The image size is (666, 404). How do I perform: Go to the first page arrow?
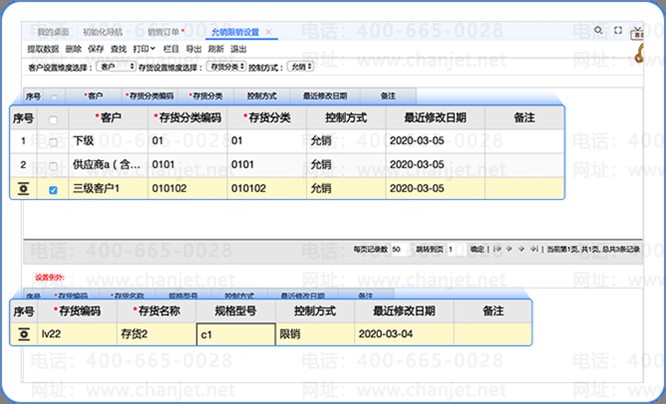pos(497,249)
